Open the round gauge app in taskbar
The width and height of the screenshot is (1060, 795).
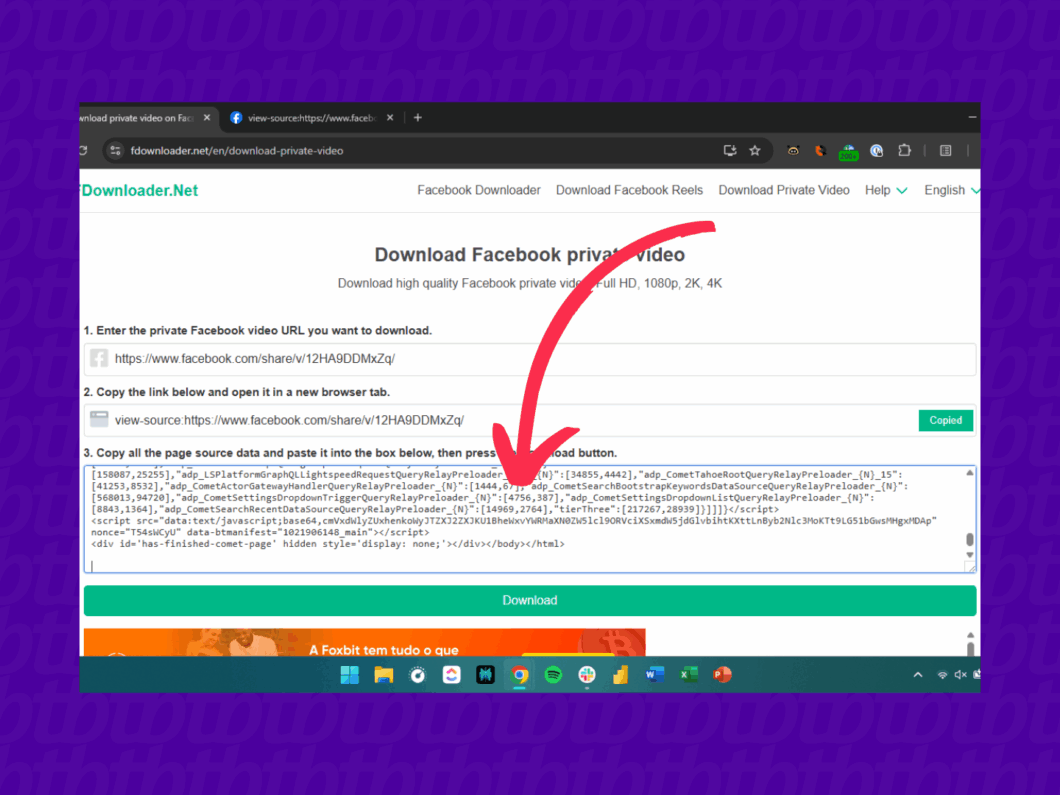[418, 675]
